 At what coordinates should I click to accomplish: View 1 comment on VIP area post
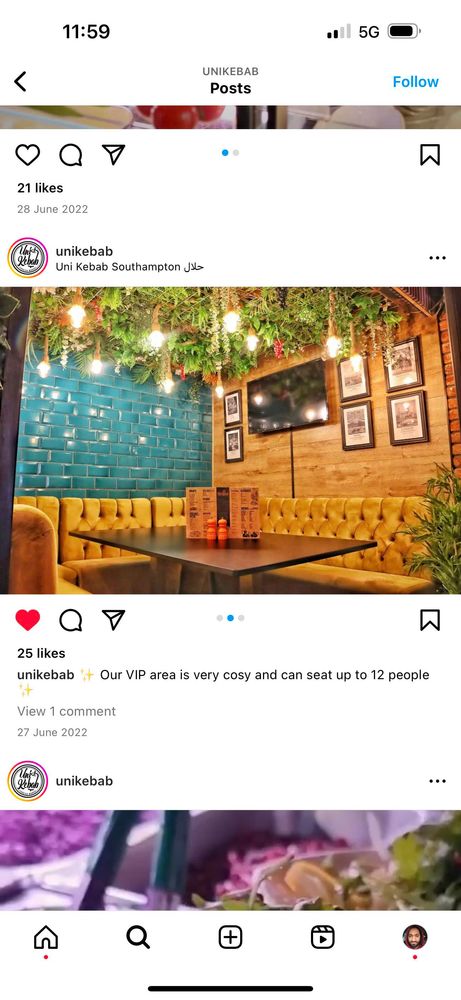coord(66,711)
